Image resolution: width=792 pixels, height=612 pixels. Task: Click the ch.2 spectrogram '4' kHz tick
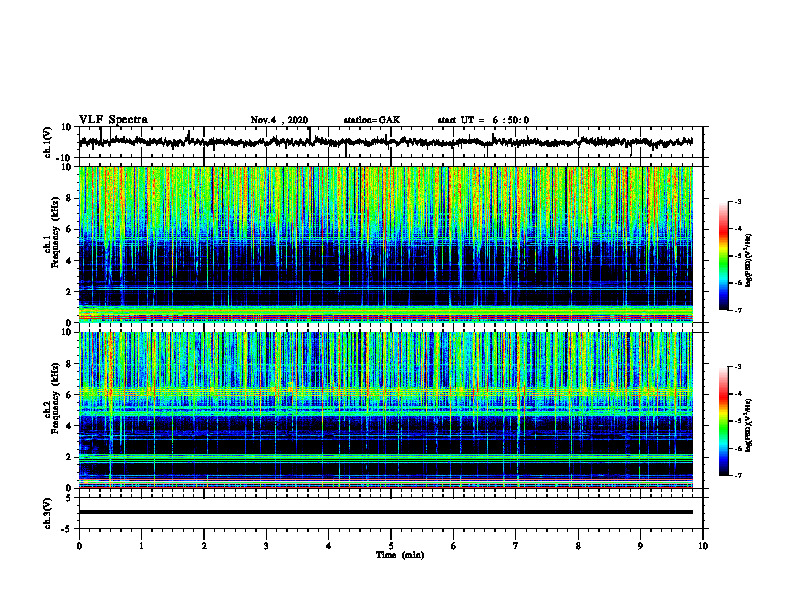[x=69, y=426]
